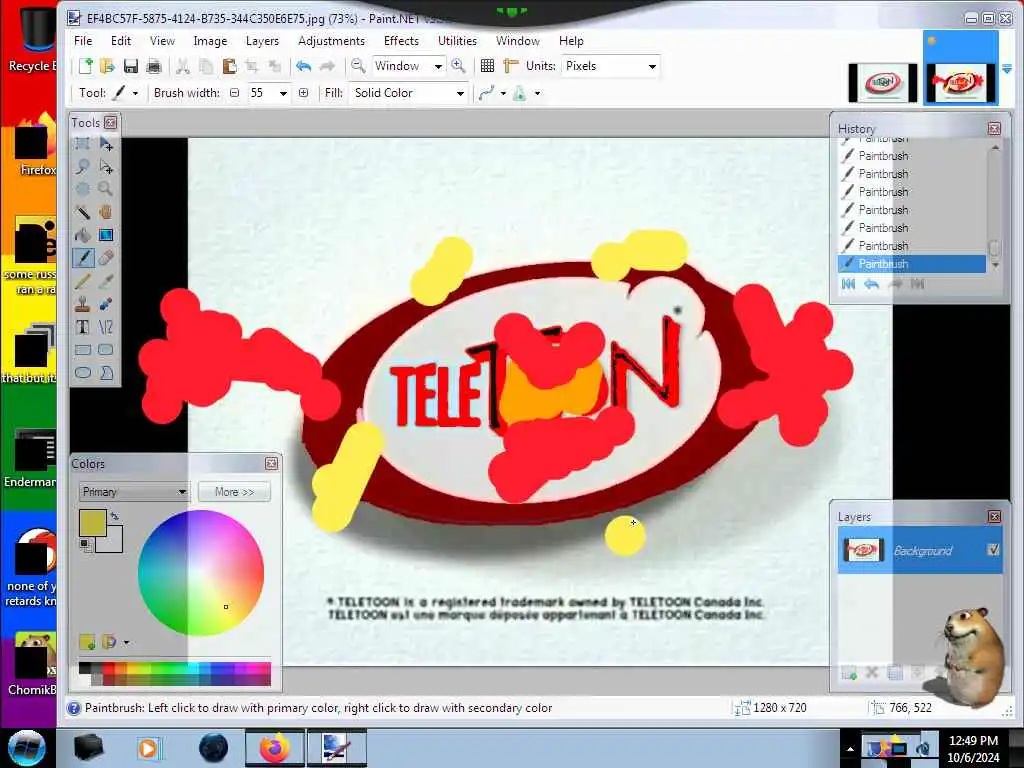Open the Effects menu

click(x=401, y=40)
